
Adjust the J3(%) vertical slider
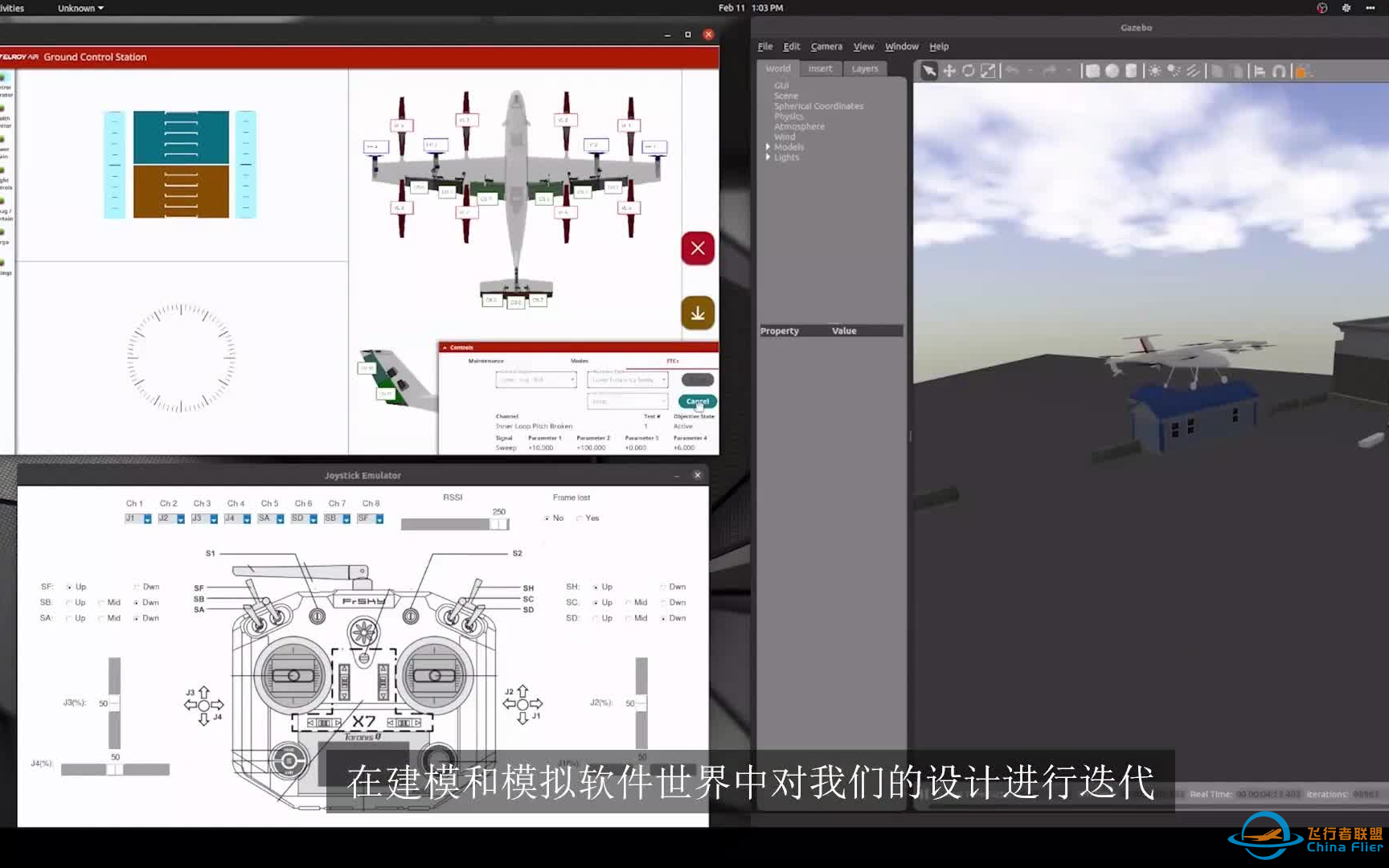point(115,703)
